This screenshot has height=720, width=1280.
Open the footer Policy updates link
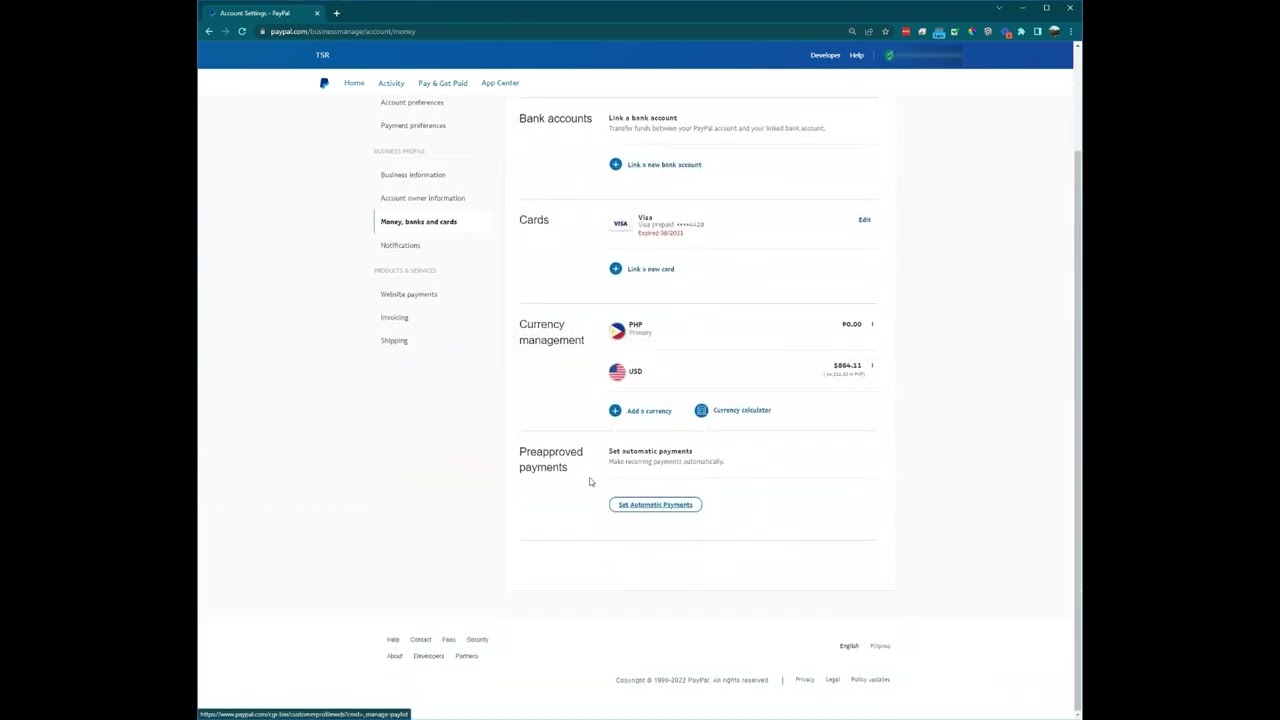[870, 679]
